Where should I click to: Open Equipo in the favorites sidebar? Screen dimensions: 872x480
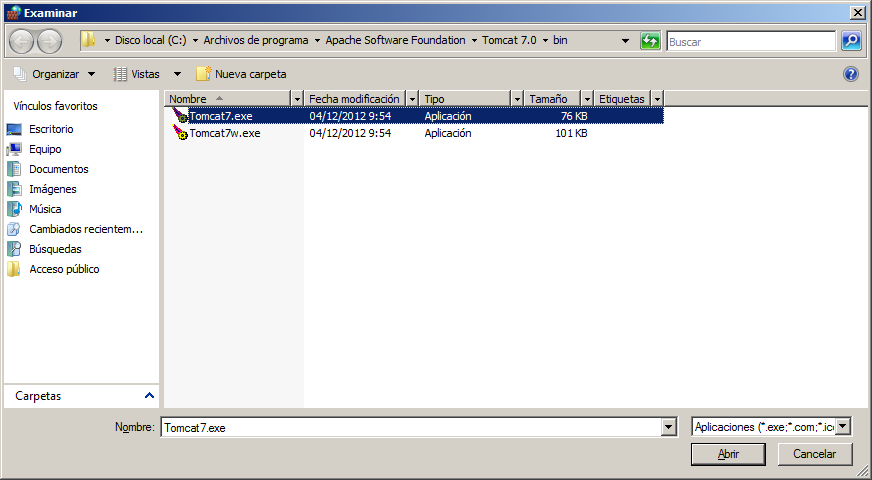coord(45,149)
